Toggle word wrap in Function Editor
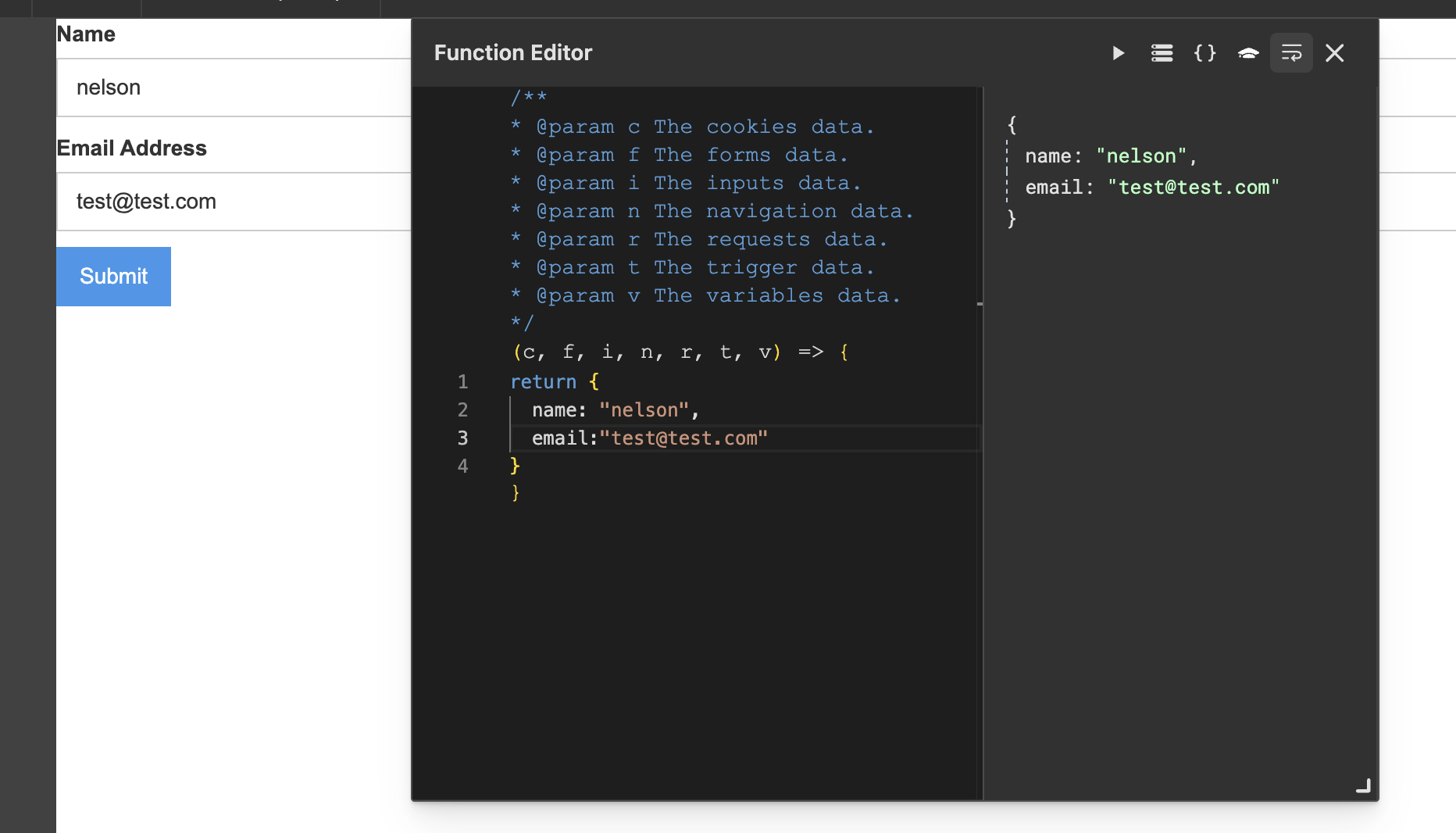The width and height of the screenshot is (1456, 833). coord(1291,53)
